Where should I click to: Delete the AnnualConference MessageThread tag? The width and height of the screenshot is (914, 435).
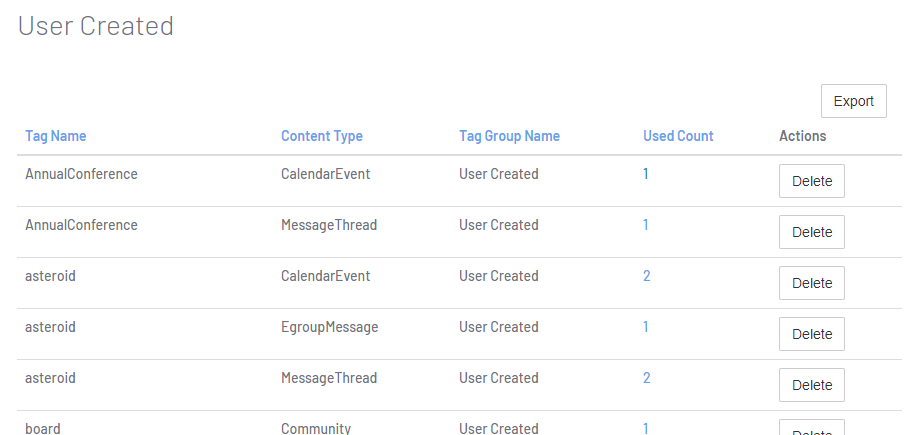[811, 232]
